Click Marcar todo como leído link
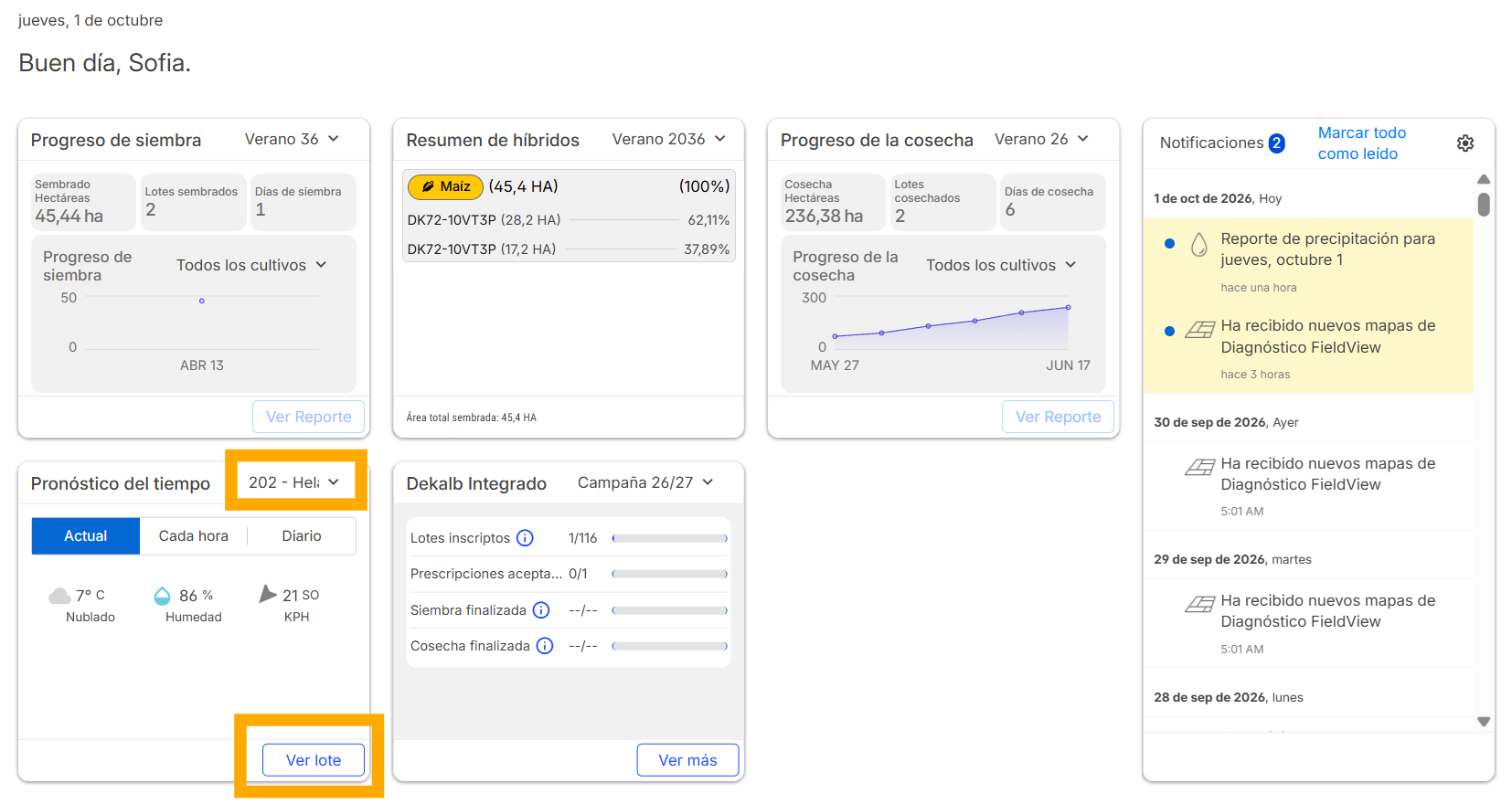Screen dimensions: 1512x804 (1362, 143)
